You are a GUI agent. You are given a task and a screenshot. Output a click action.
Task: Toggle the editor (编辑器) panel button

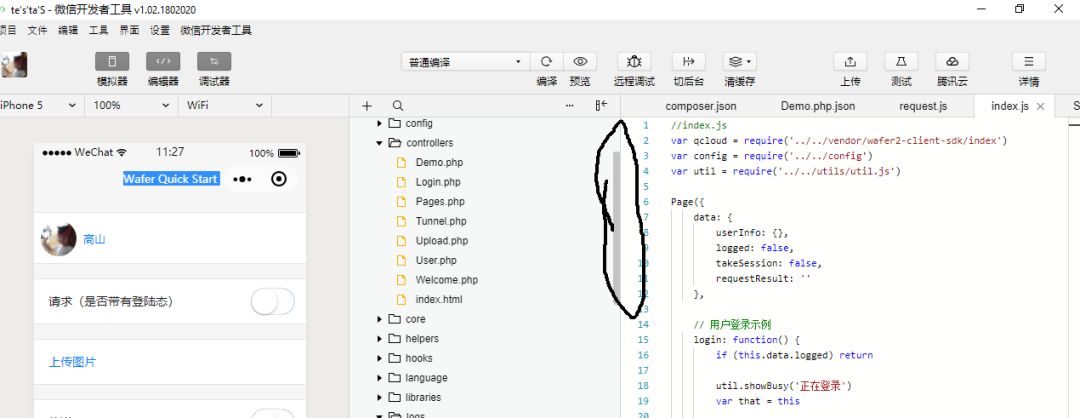pos(163,61)
